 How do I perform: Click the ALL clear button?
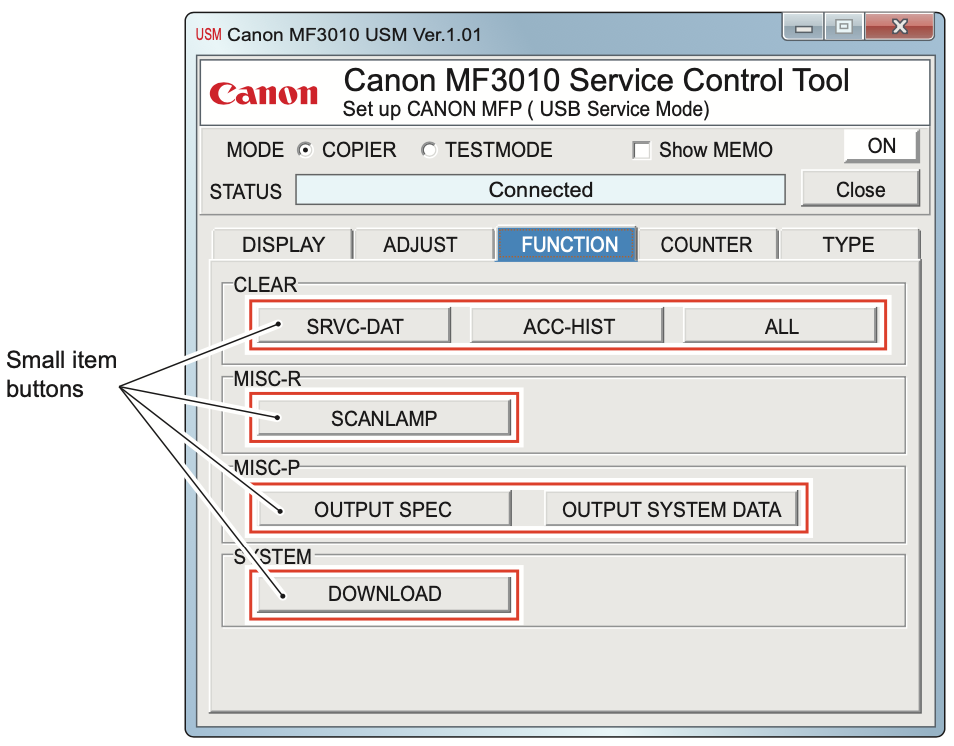click(x=781, y=326)
